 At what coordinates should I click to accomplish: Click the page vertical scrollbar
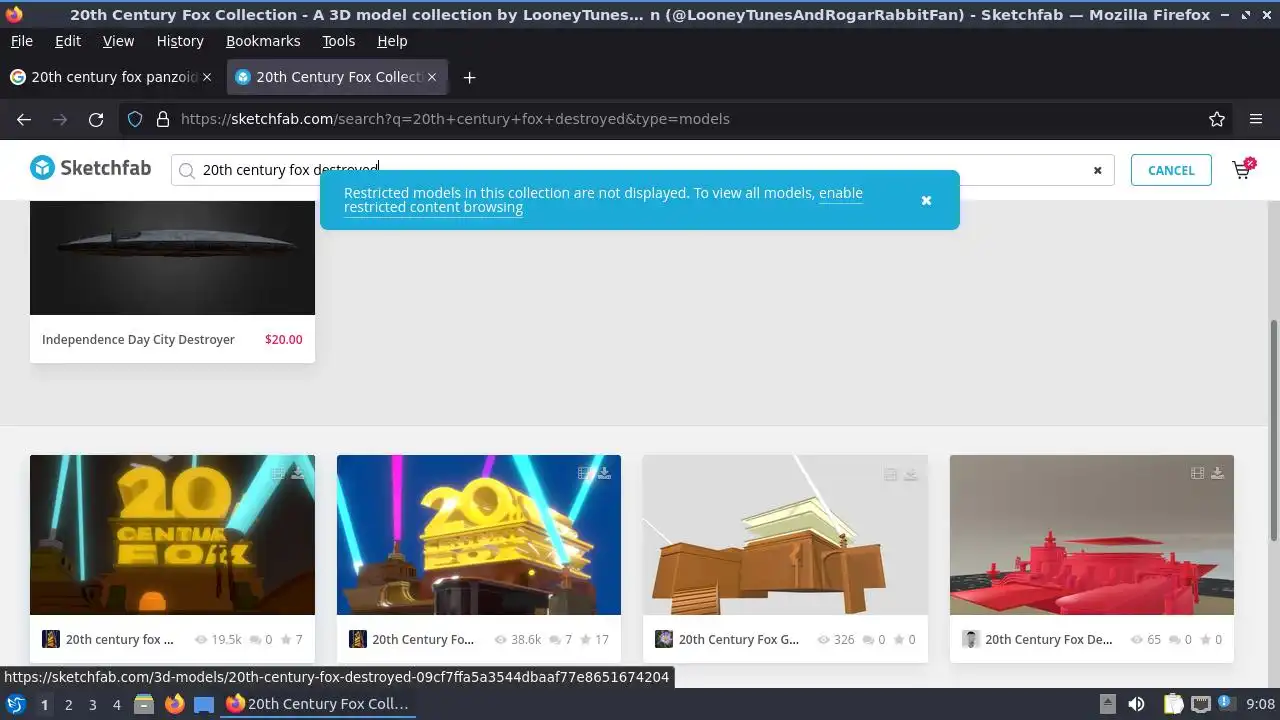(x=1274, y=430)
